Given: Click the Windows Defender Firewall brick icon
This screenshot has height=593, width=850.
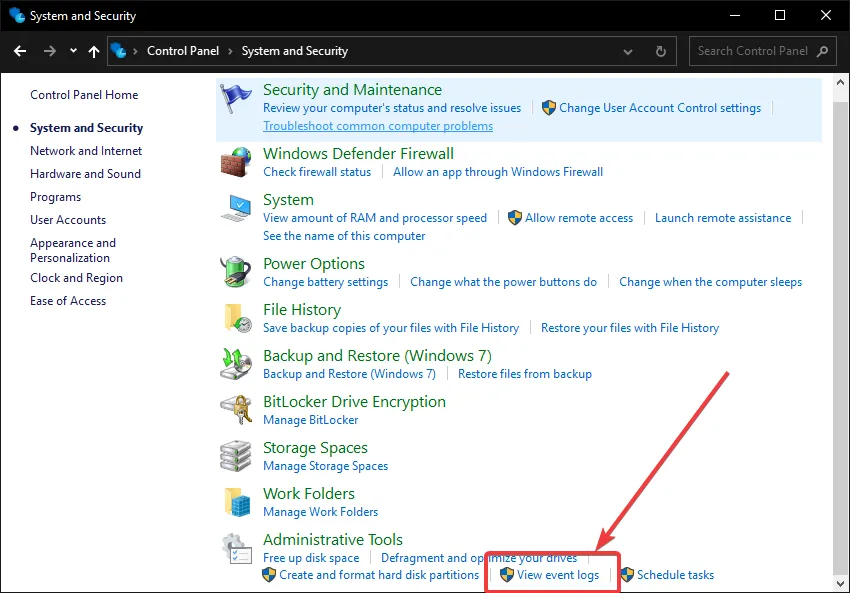Looking at the screenshot, I should point(236,163).
